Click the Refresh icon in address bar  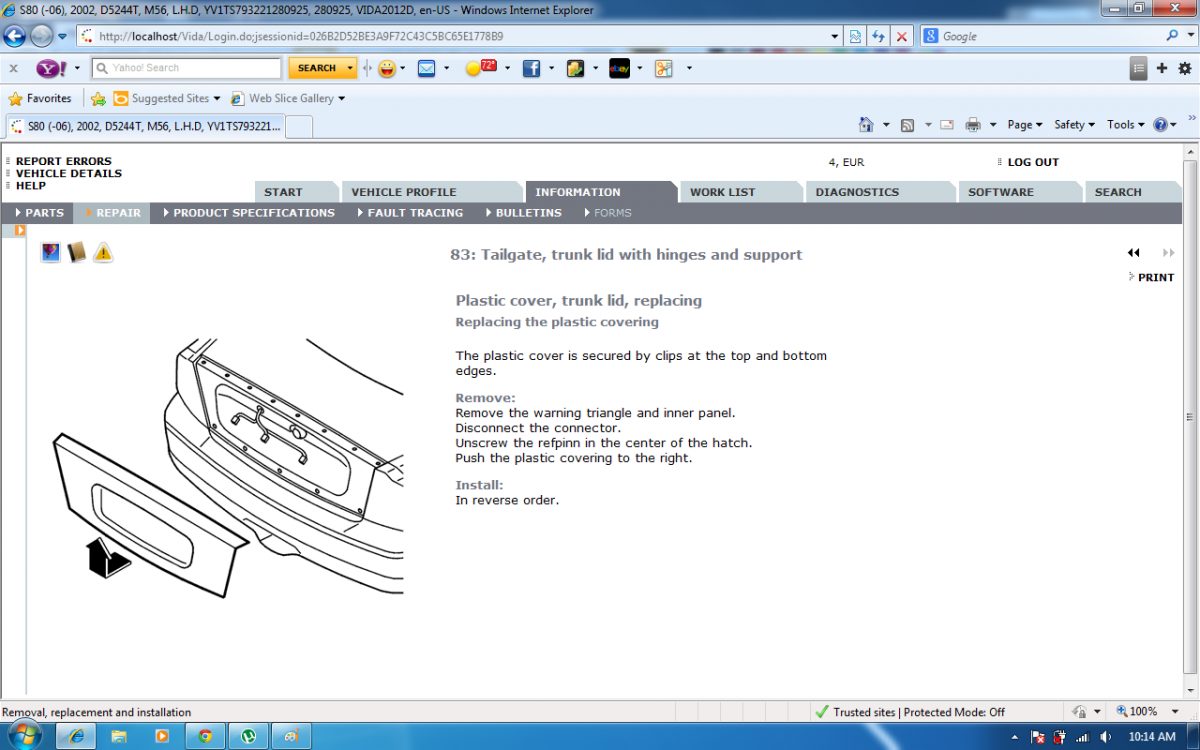pos(879,36)
